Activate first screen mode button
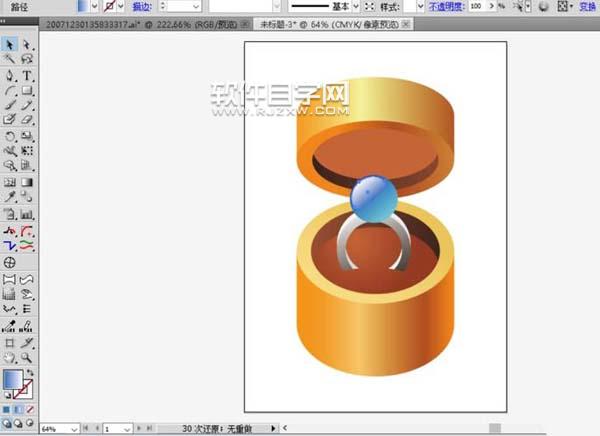Viewport: 600px width, 436px height. click(x=7, y=423)
